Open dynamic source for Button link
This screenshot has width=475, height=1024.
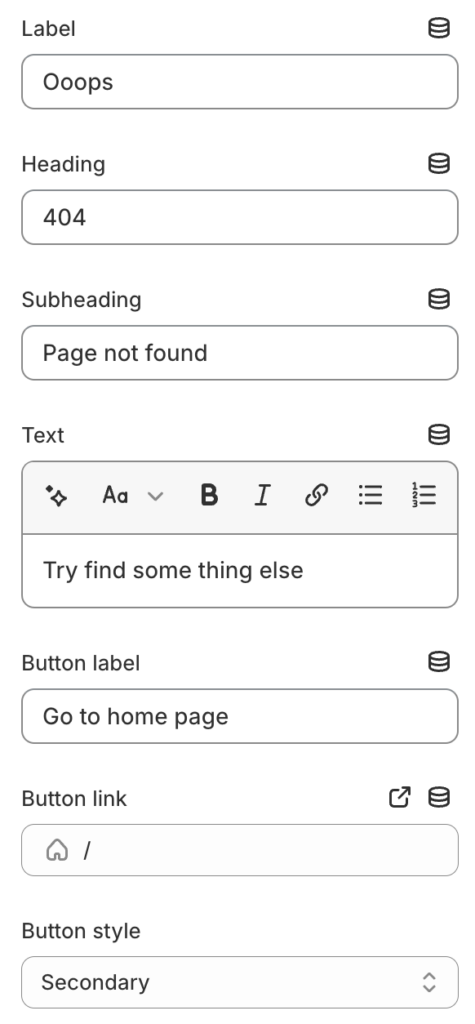[438, 797]
